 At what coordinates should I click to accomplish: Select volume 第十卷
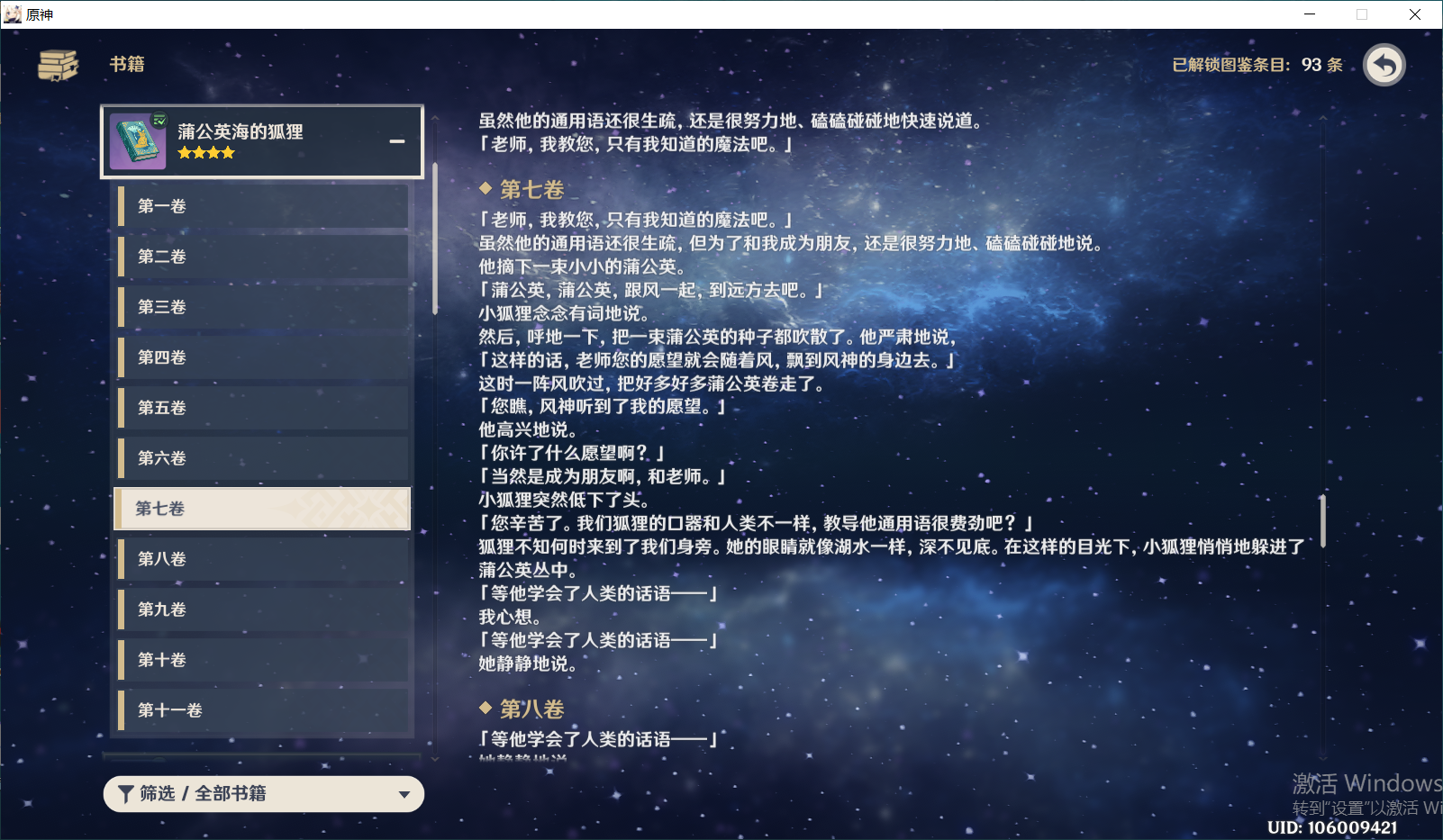click(x=263, y=660)
